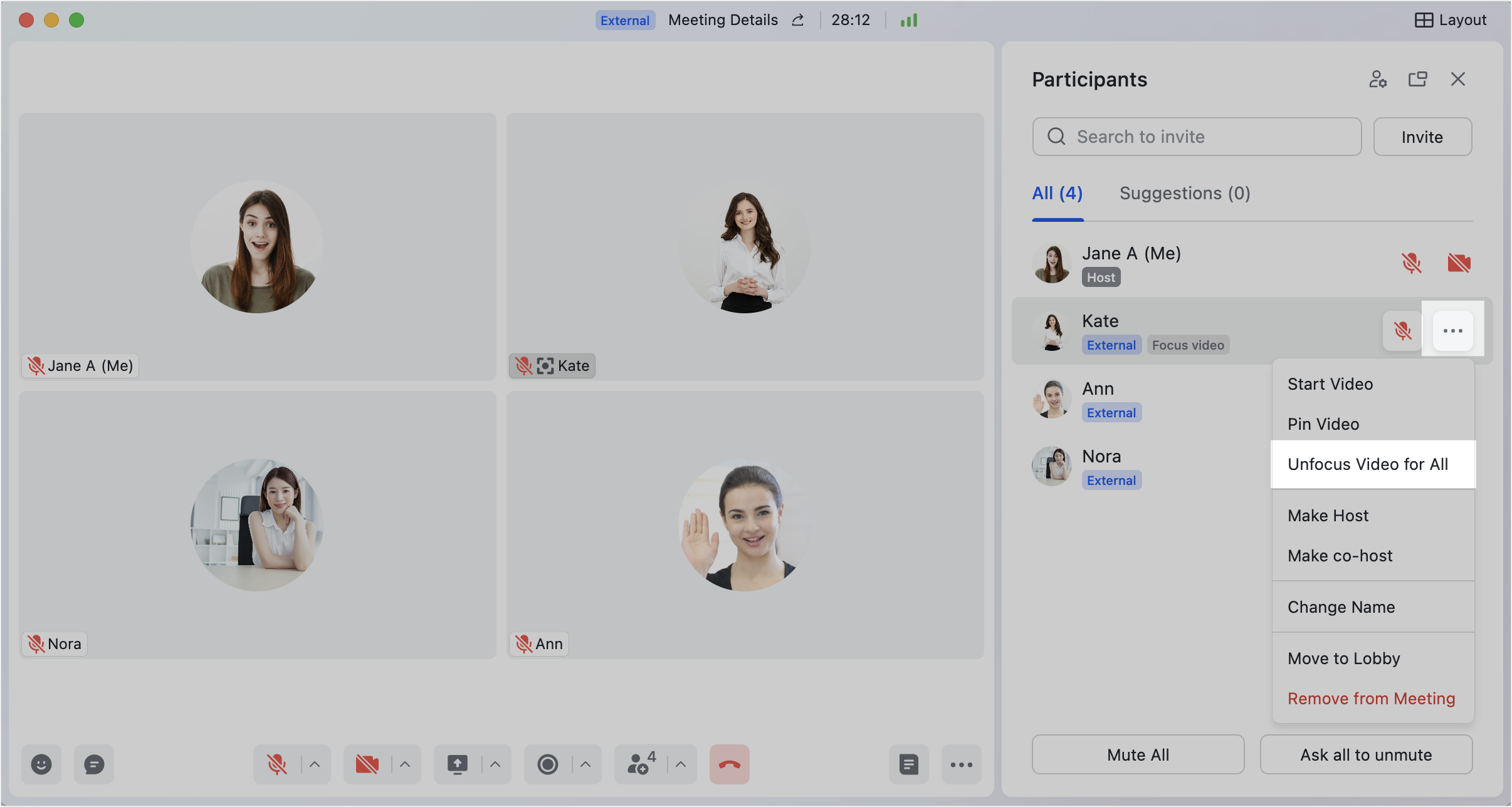Choose Pin Video from menu
Viewport: 1512px width, 807px height.
pos(1373,424)
